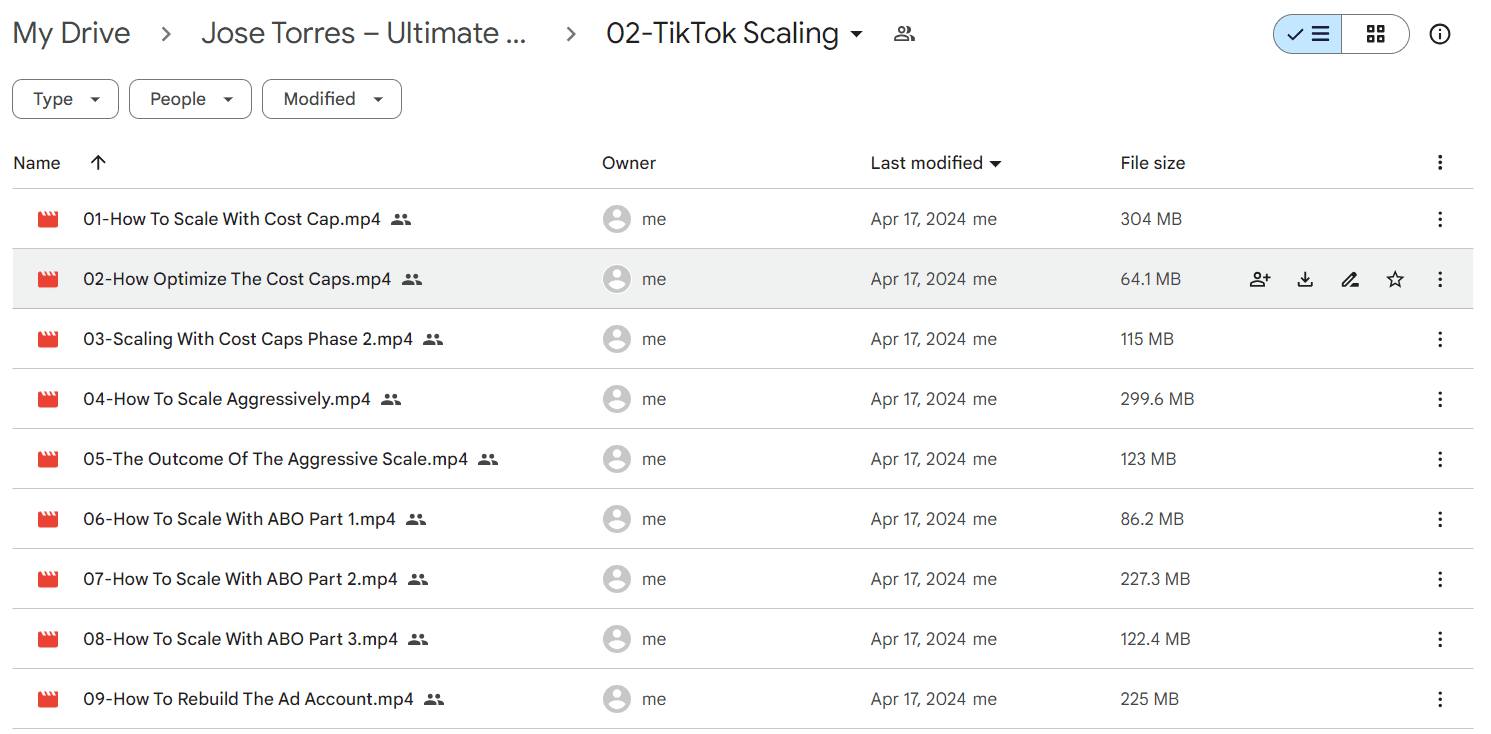Select file 02-How Optimize The Cost Caps.mp4
The height and width of the screenshot is (734, 1491).
(x=237, y=279)
